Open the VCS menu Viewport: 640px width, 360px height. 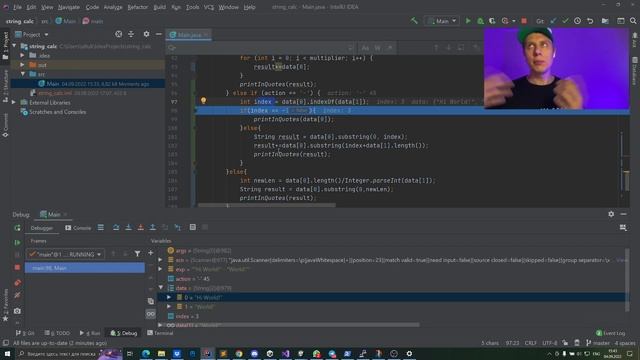coord(209,7)
